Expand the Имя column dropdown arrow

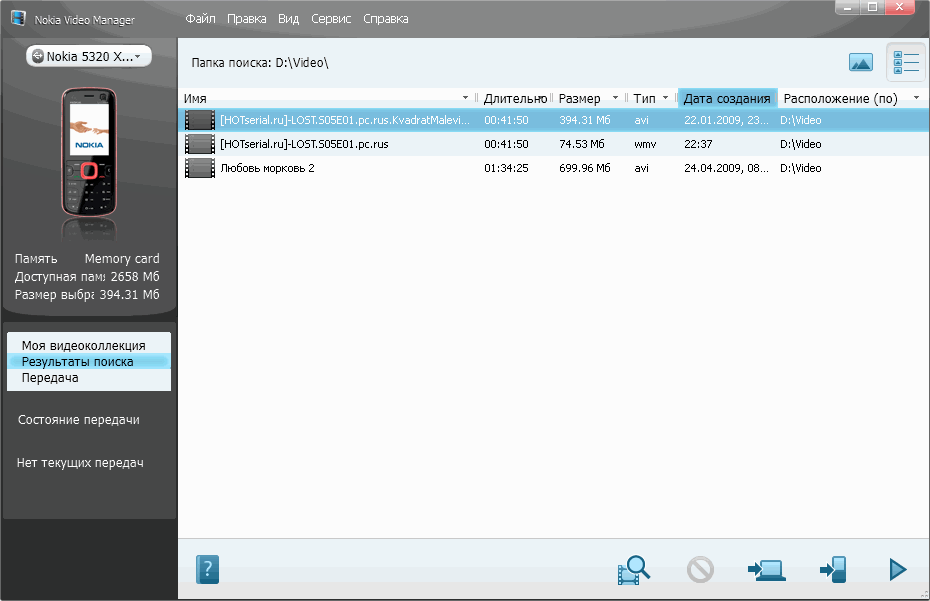pos(465,98)
